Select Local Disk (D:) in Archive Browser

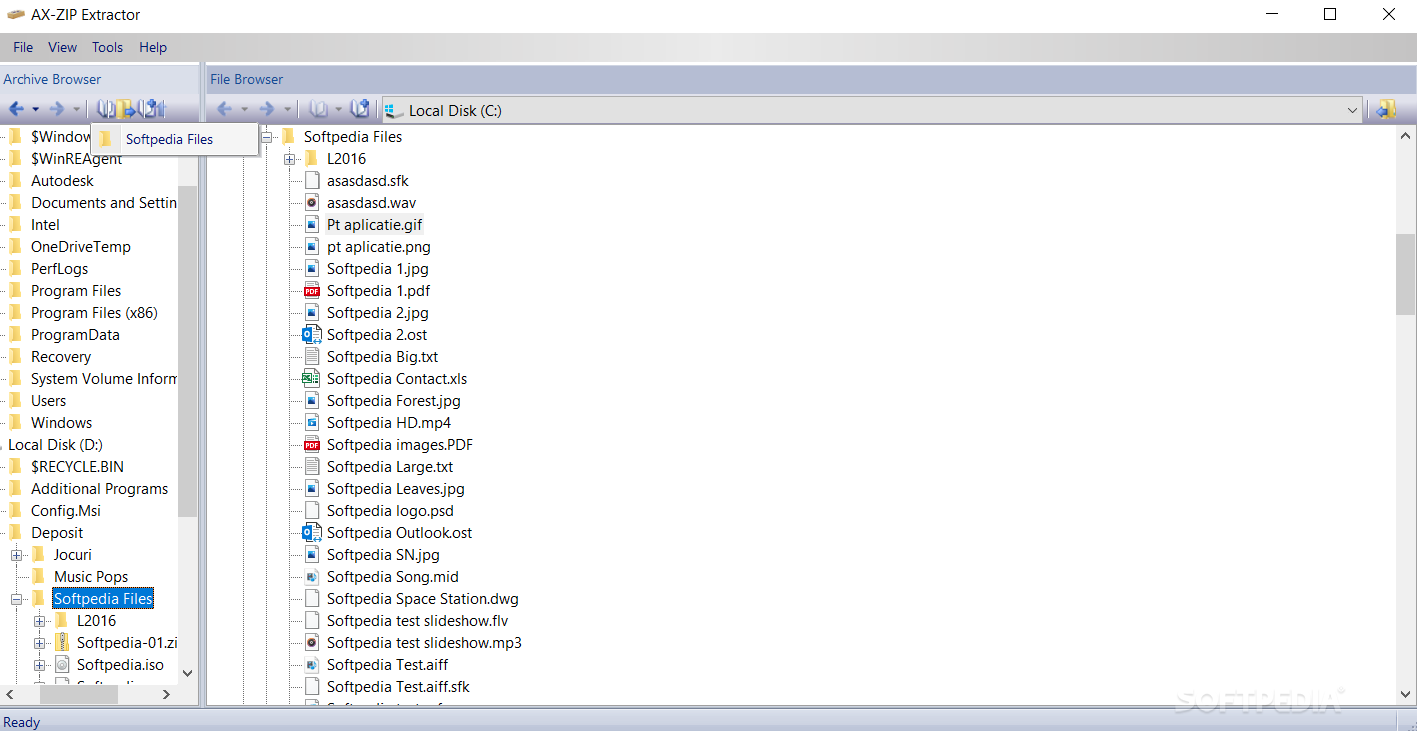(55, 445)
